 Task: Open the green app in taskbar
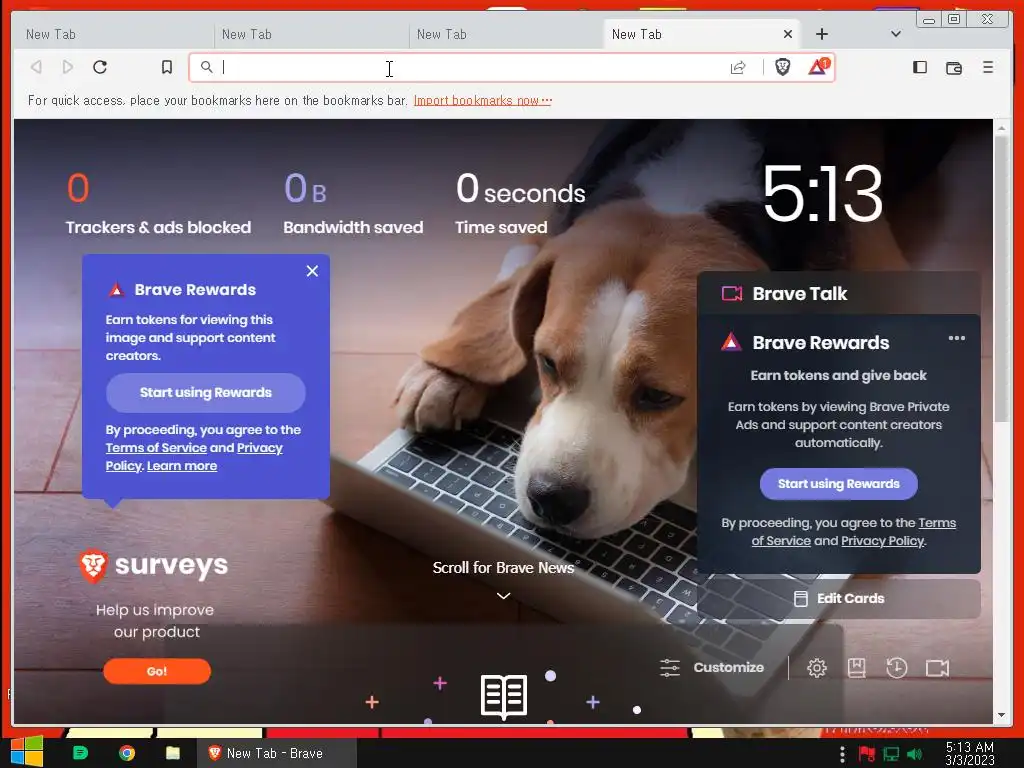80,753
